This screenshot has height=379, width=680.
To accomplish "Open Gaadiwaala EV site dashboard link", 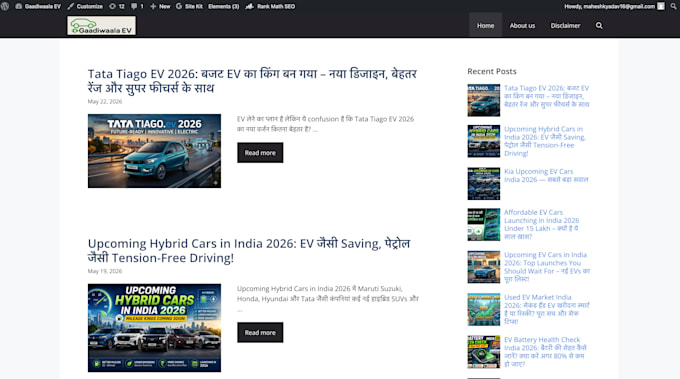I will (x=38, y=6).
